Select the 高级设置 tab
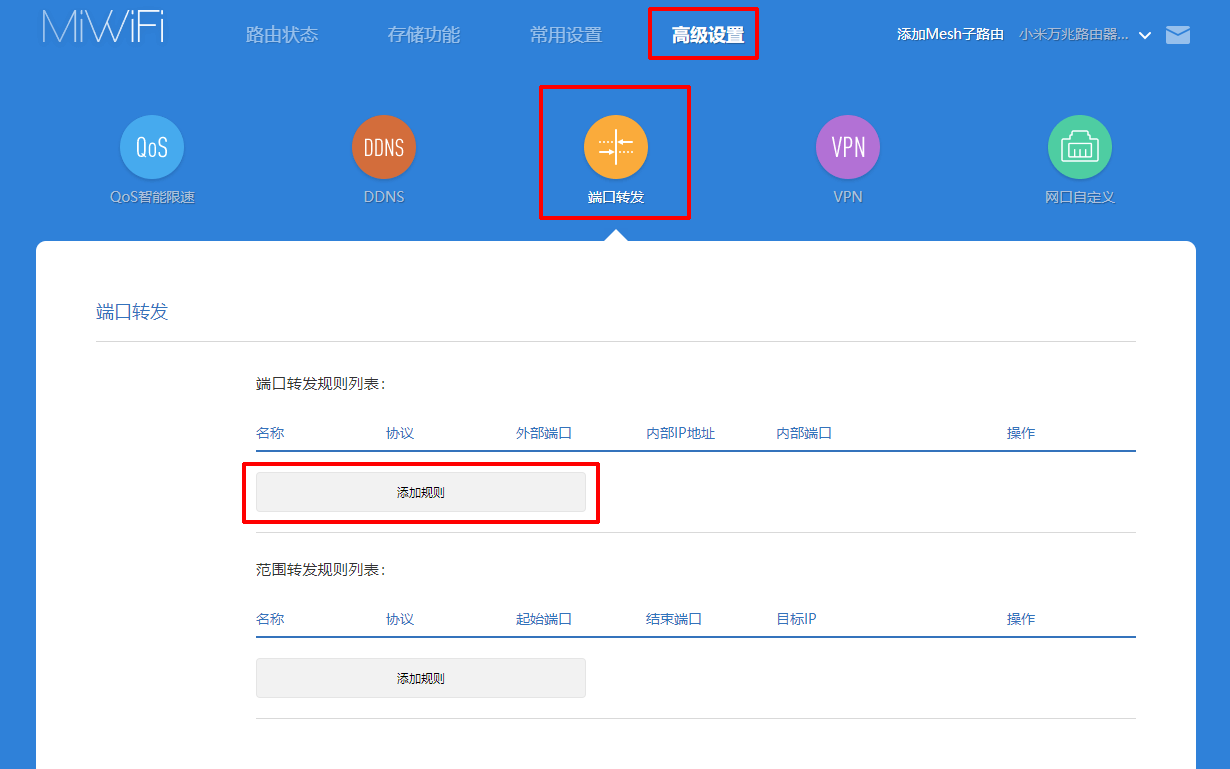The width and height of the screenshot is (1230, 769). [708, 36]
